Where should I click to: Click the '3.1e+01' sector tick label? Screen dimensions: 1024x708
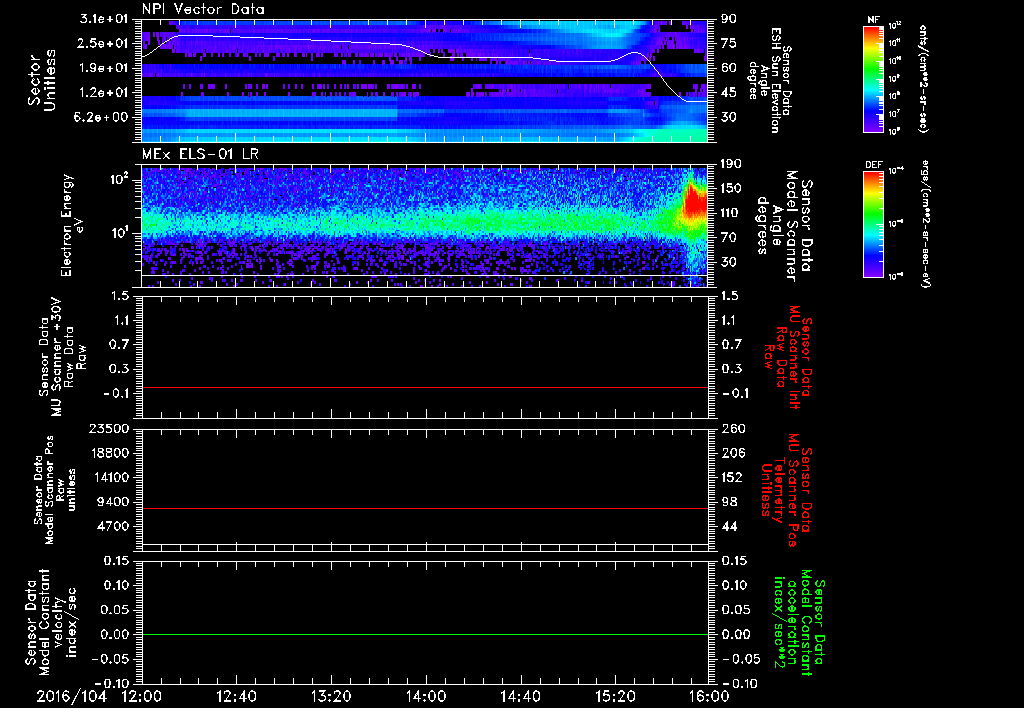click(104, 19)
